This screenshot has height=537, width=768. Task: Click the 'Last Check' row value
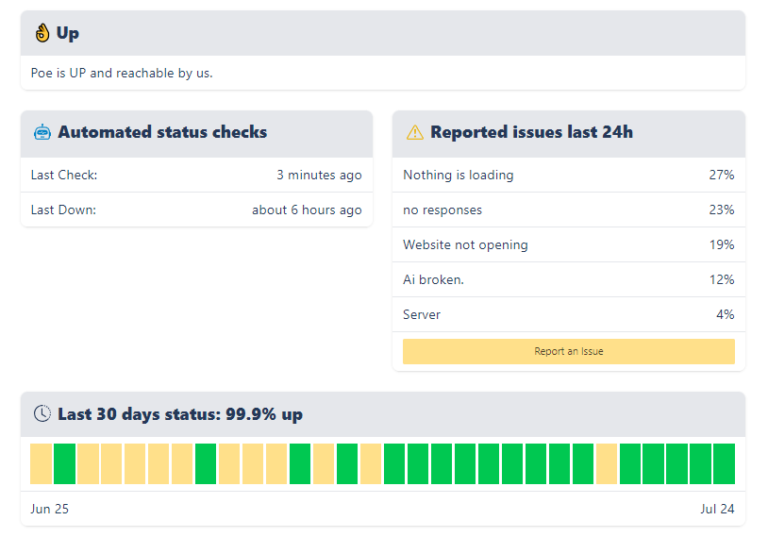click(319, 175)
